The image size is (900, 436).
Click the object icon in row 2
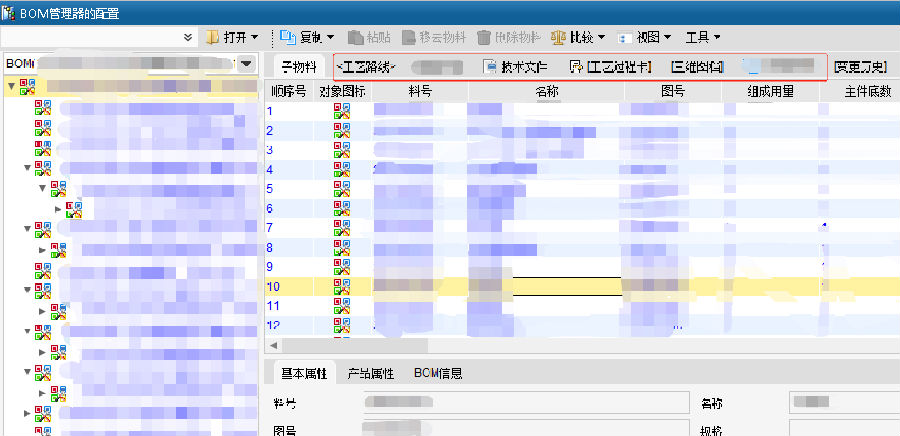pyautogui.click(x=342, y=131)
